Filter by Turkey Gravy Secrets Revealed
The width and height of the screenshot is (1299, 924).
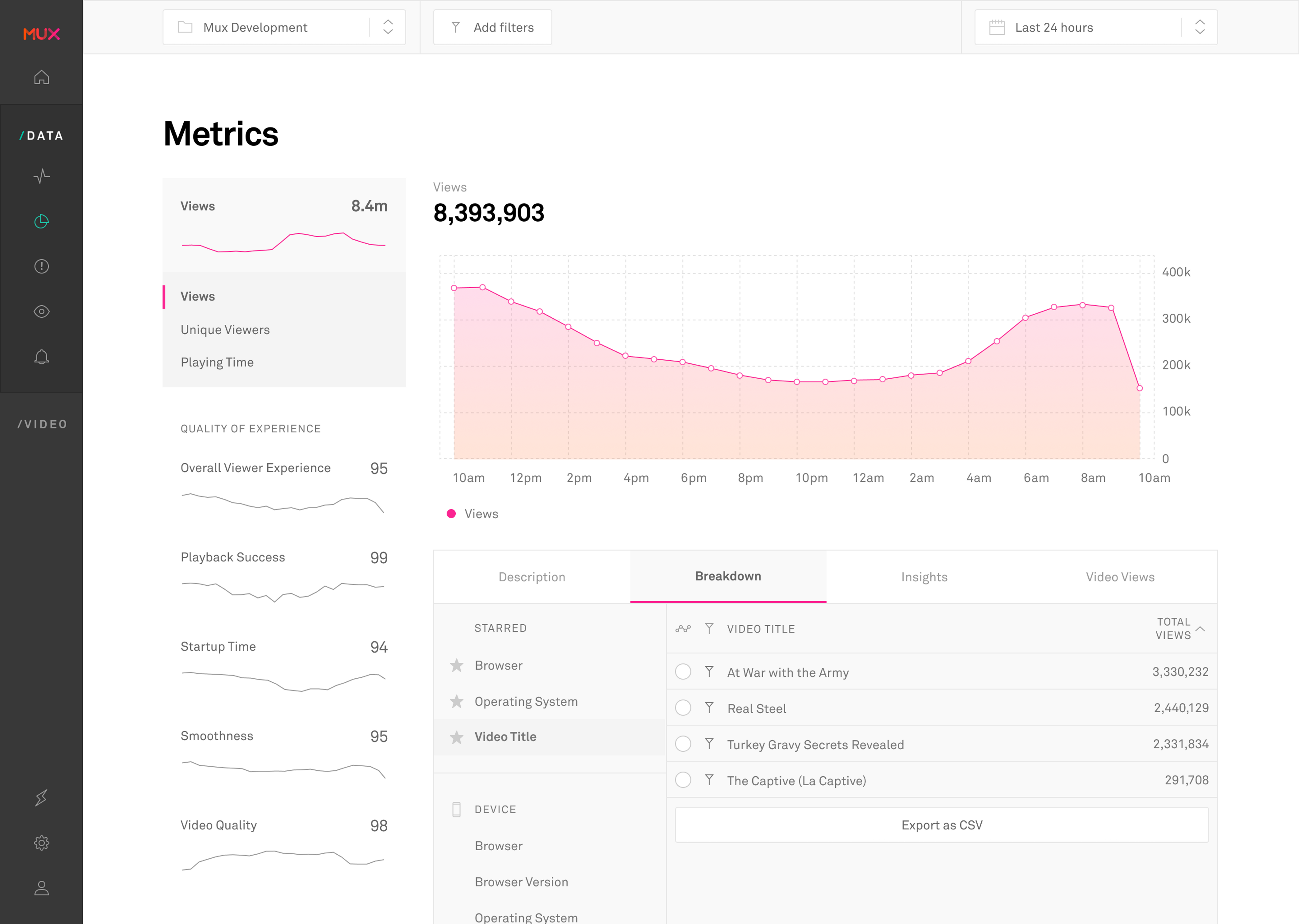[x=709, y=744]
